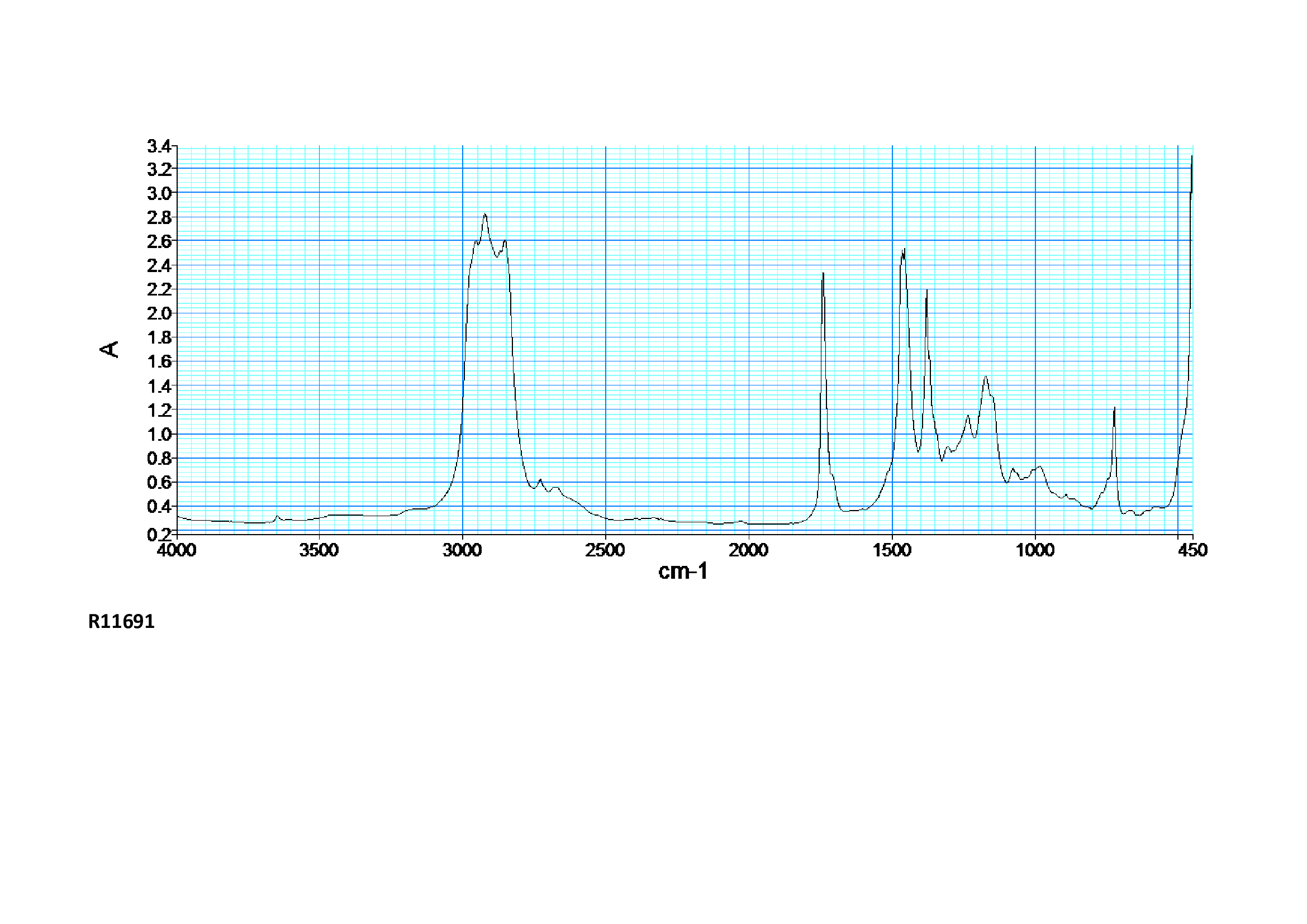Click the y-axis value 2.4
This screenshot has height=924, width=1307.
click(159, 265)
